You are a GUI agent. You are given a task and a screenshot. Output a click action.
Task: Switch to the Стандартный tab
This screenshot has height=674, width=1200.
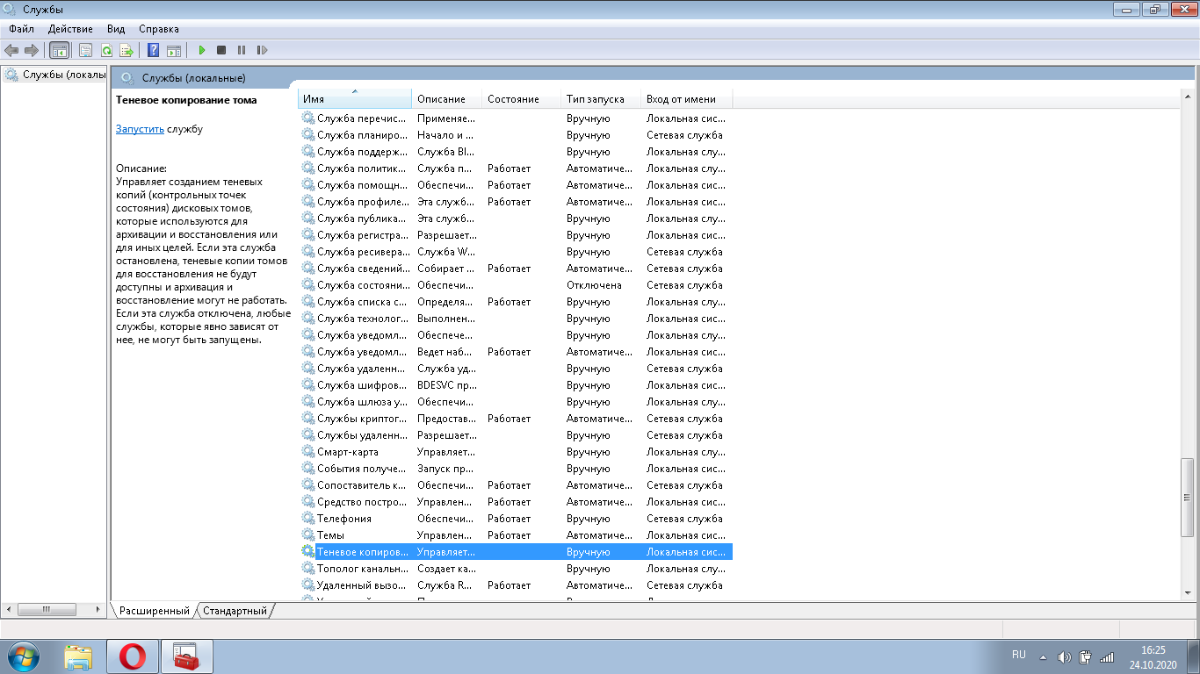coord(236,610)
